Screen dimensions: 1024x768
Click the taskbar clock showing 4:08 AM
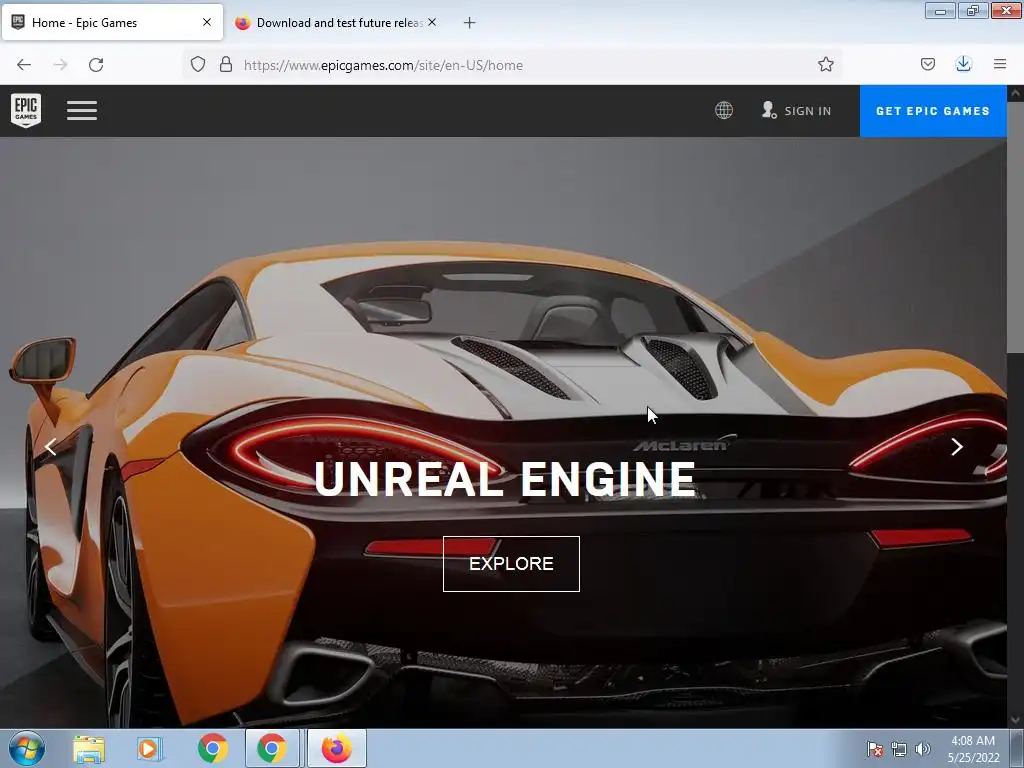[x=973, y=749]
